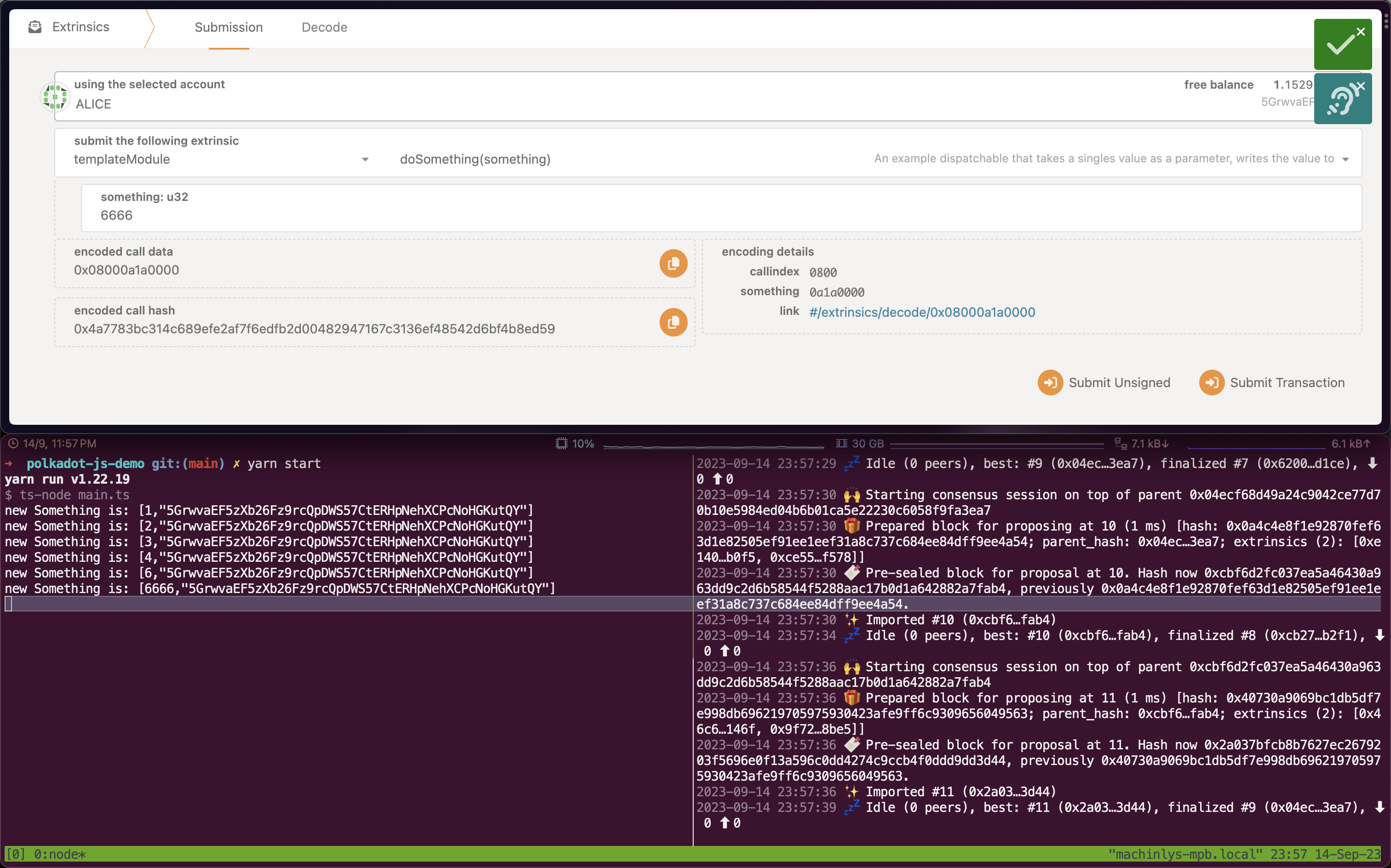Screen dimensions: 1391x868
Task: Copy the encoded call data
Action: pyautogui.click(x=673, y=263)
